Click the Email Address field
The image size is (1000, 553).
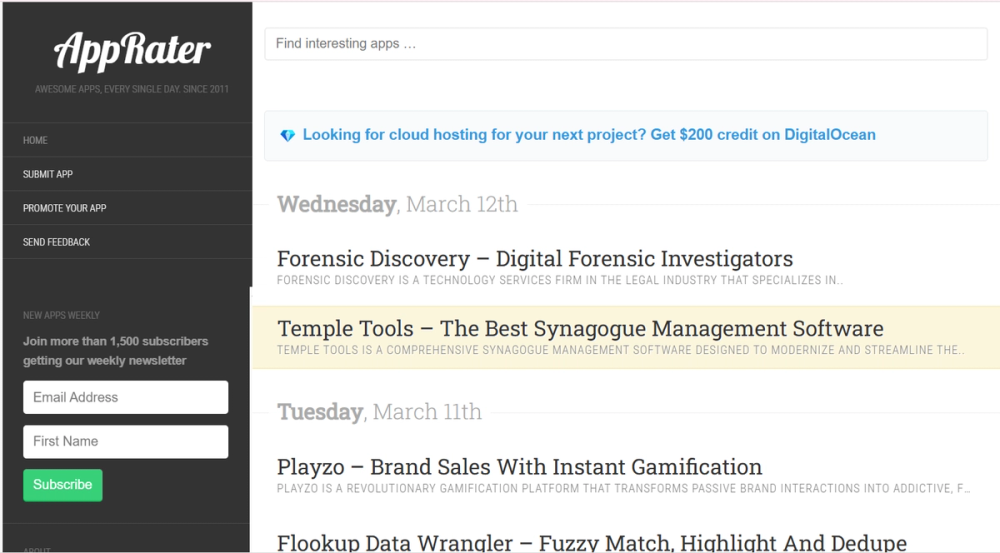coord(126,397)
